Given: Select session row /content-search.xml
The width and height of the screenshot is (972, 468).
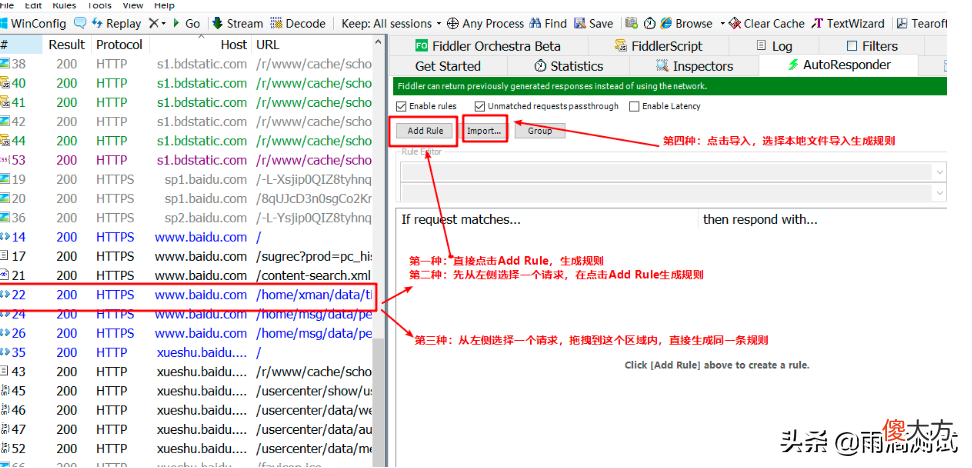Looking at the screenshot, I should coord(186,275).
